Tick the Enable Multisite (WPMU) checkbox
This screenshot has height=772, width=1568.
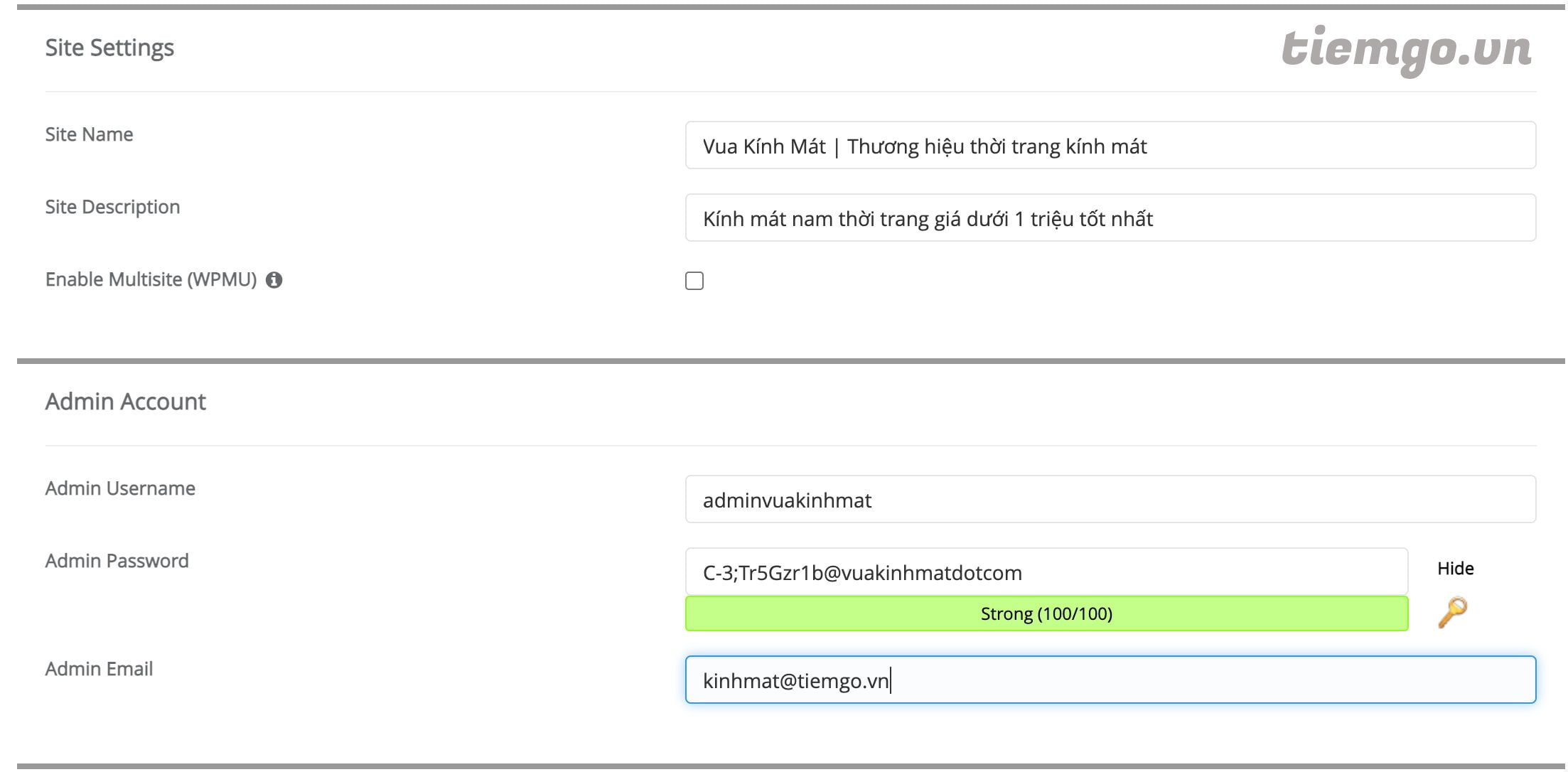[694, 281]
